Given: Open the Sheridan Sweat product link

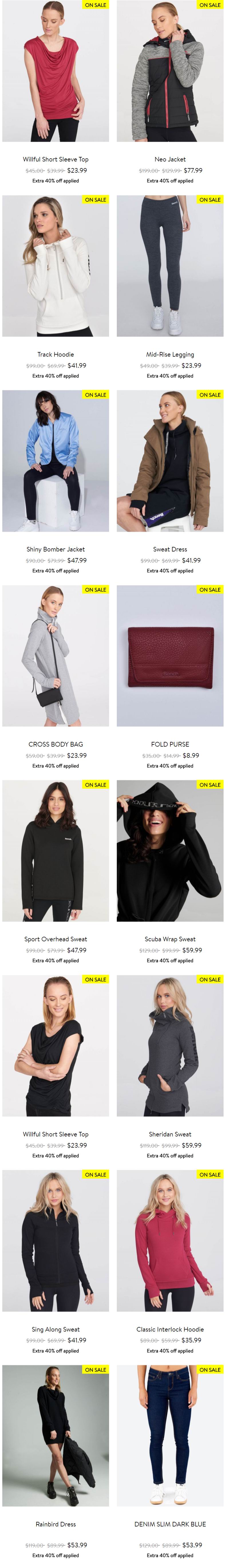Looking at the screenshot, I should pyautogui.click(x=170, y=1134).
